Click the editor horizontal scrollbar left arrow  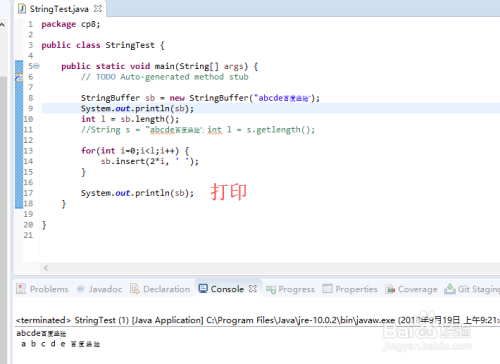coord(46,268)
